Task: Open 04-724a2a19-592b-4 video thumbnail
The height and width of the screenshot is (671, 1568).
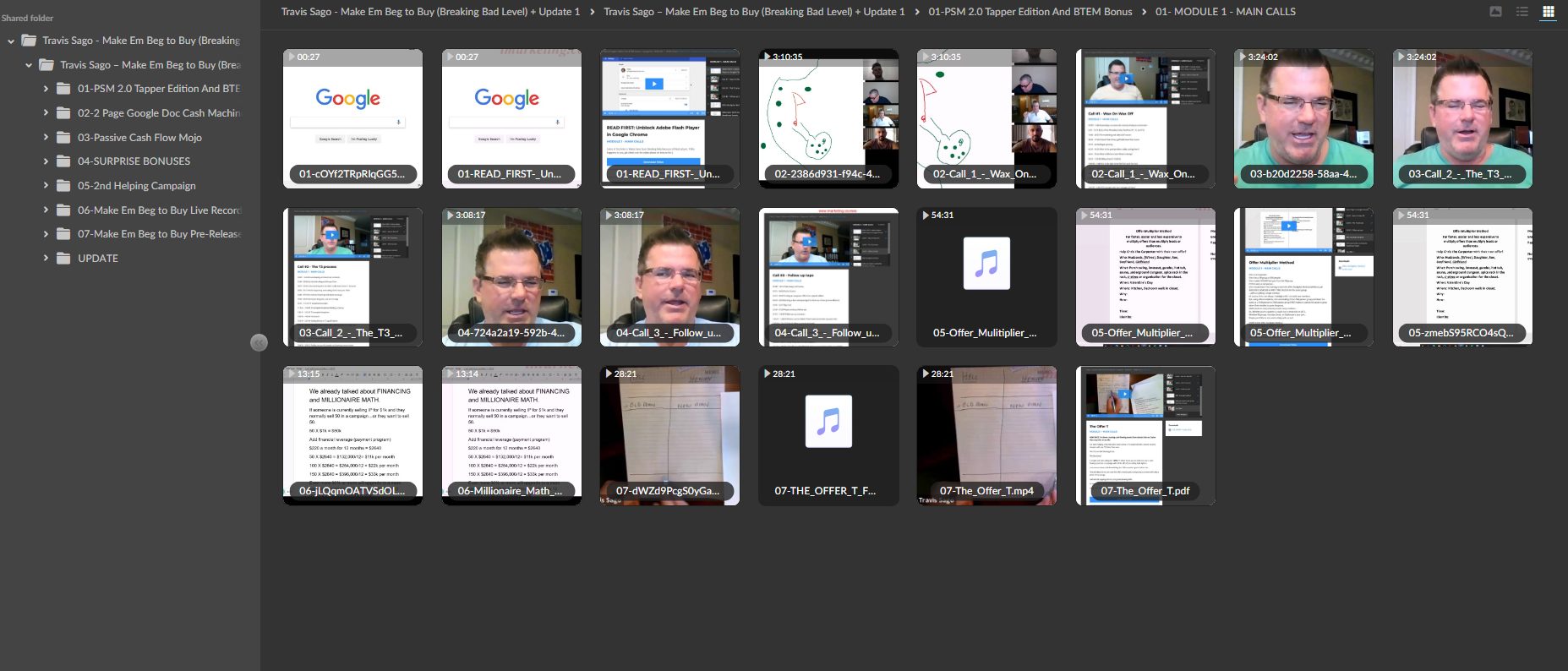Action: [511, 277]
